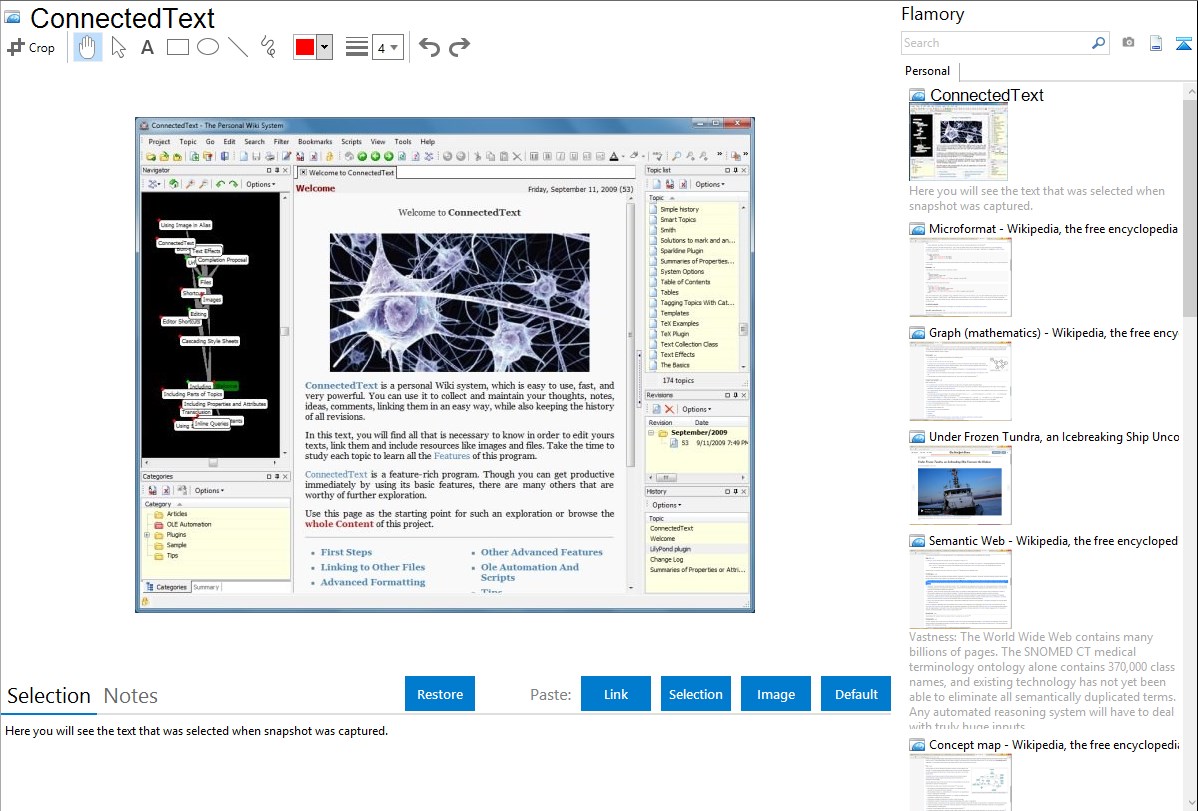The image size is (1198, 811).
Task: Click the Default paste button
Action: [x=856, y=694]
